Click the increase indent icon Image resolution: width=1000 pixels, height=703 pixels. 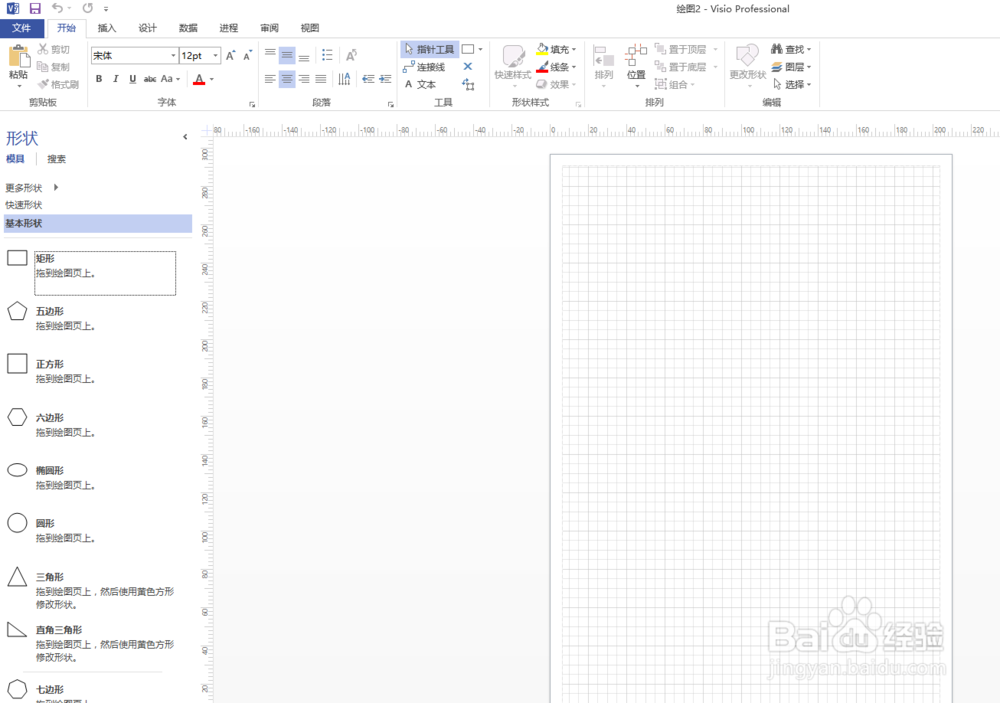(385, 79)
